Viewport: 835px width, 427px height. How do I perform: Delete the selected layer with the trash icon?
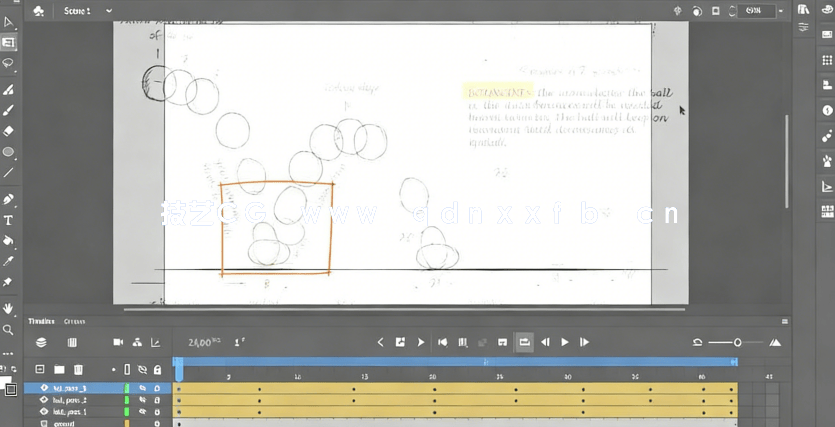click(x=78, y=369)
